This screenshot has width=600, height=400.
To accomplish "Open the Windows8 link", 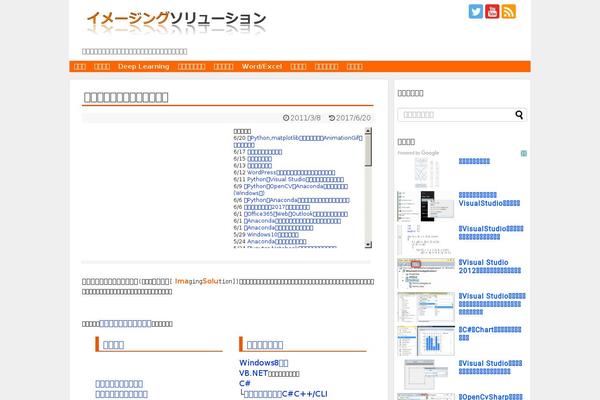I will (x=264, y=363).
